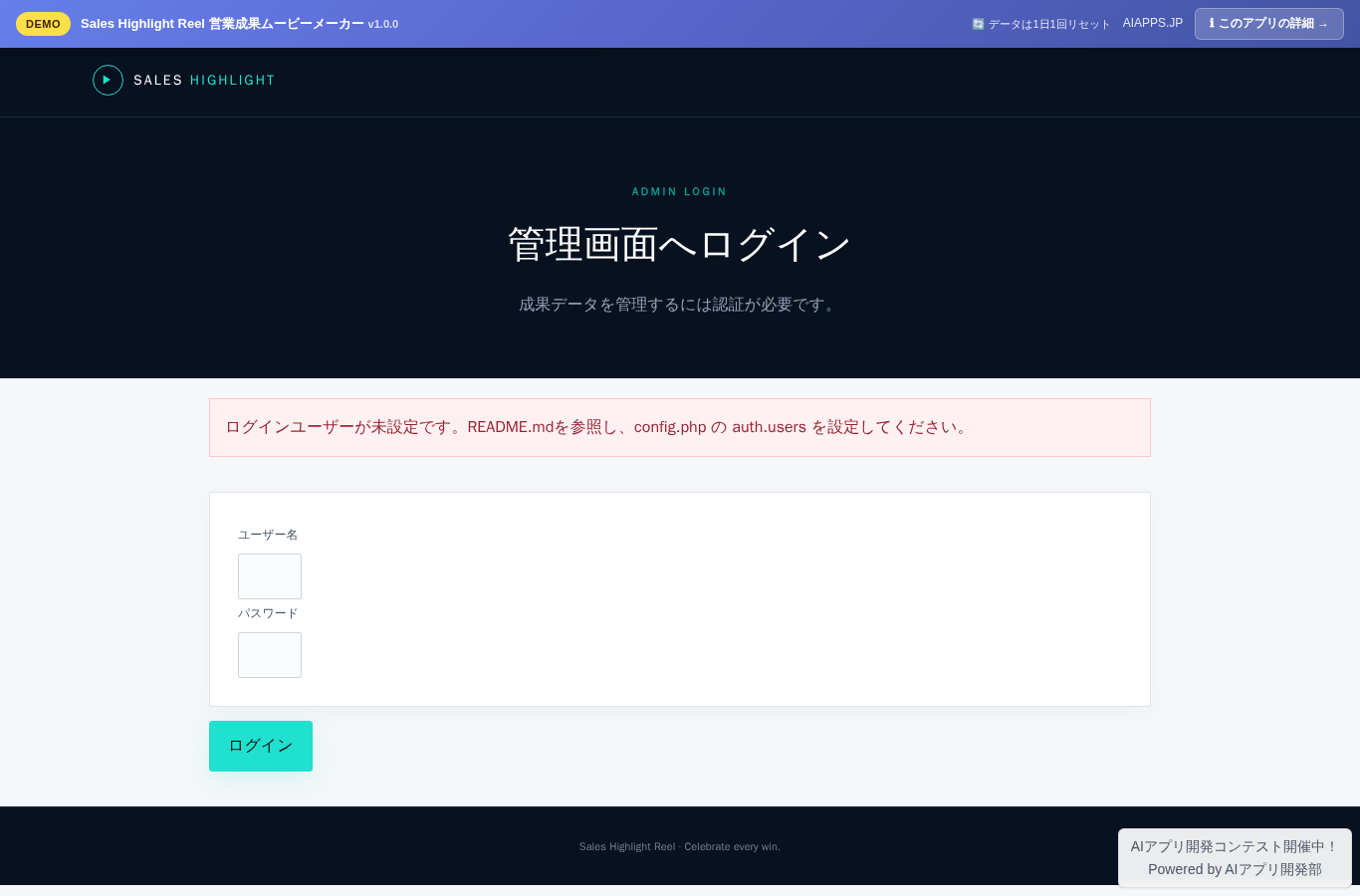
Task: Submit with the ログイン button
Action: [261, 746]
